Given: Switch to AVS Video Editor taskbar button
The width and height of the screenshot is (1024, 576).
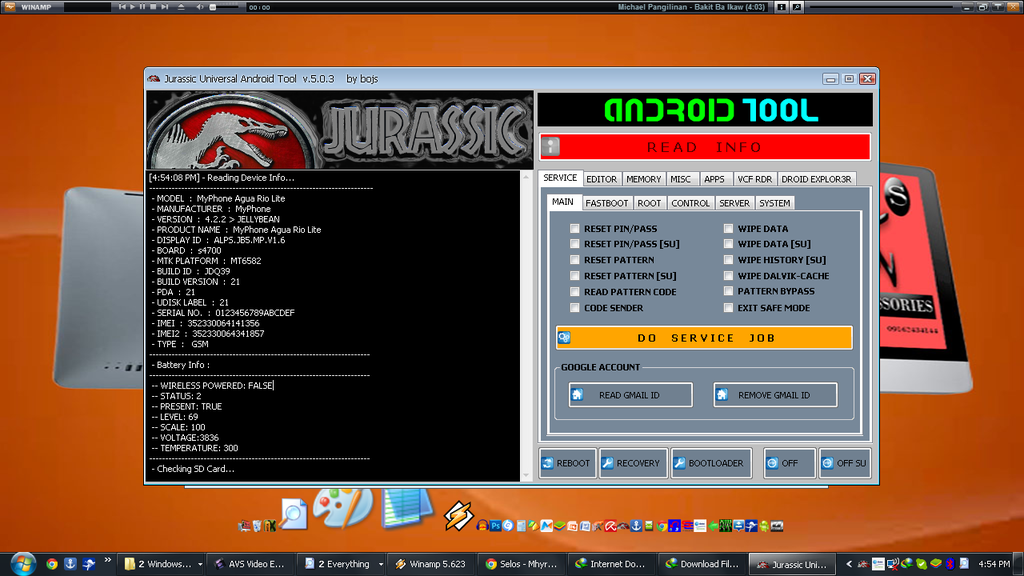Looking at the screenshot, I should [249, 564].
